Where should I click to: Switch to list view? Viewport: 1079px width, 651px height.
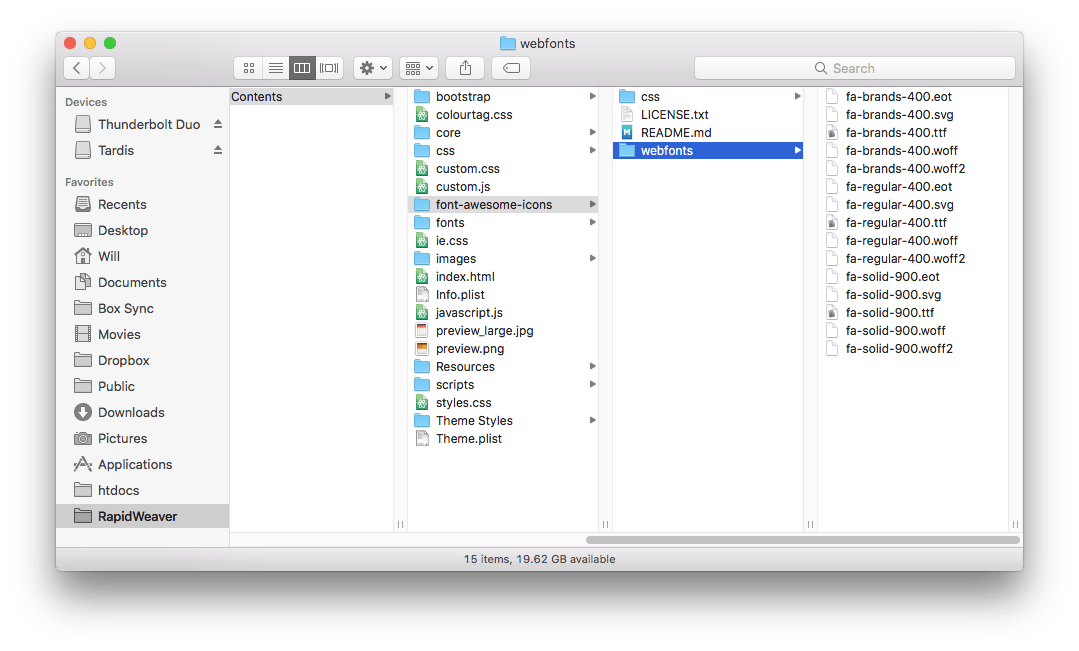pyautogui.click(x=275, y=67)
